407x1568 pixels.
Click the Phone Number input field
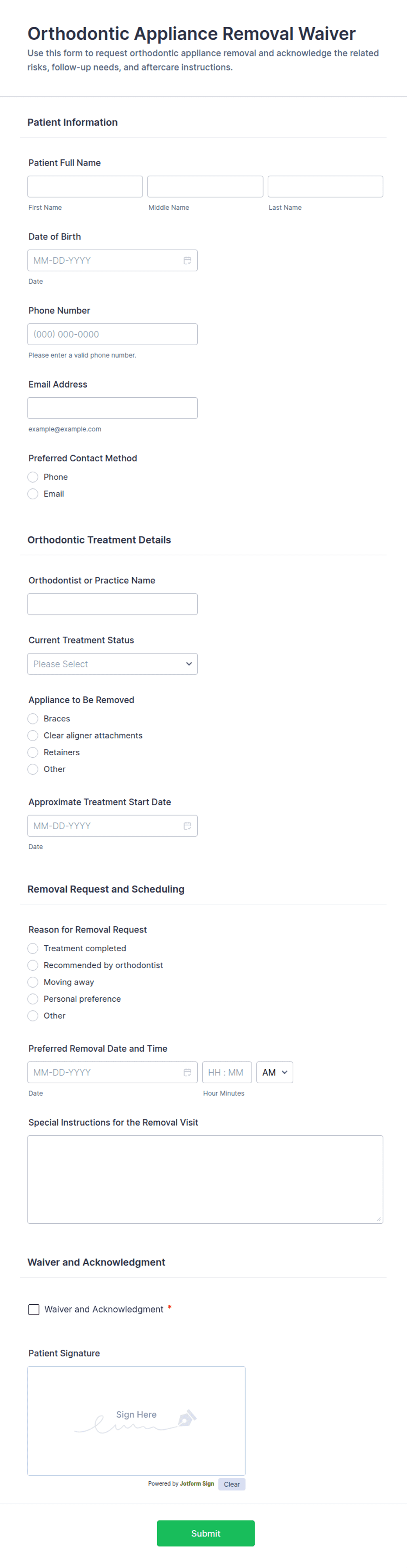coord(112,334)
